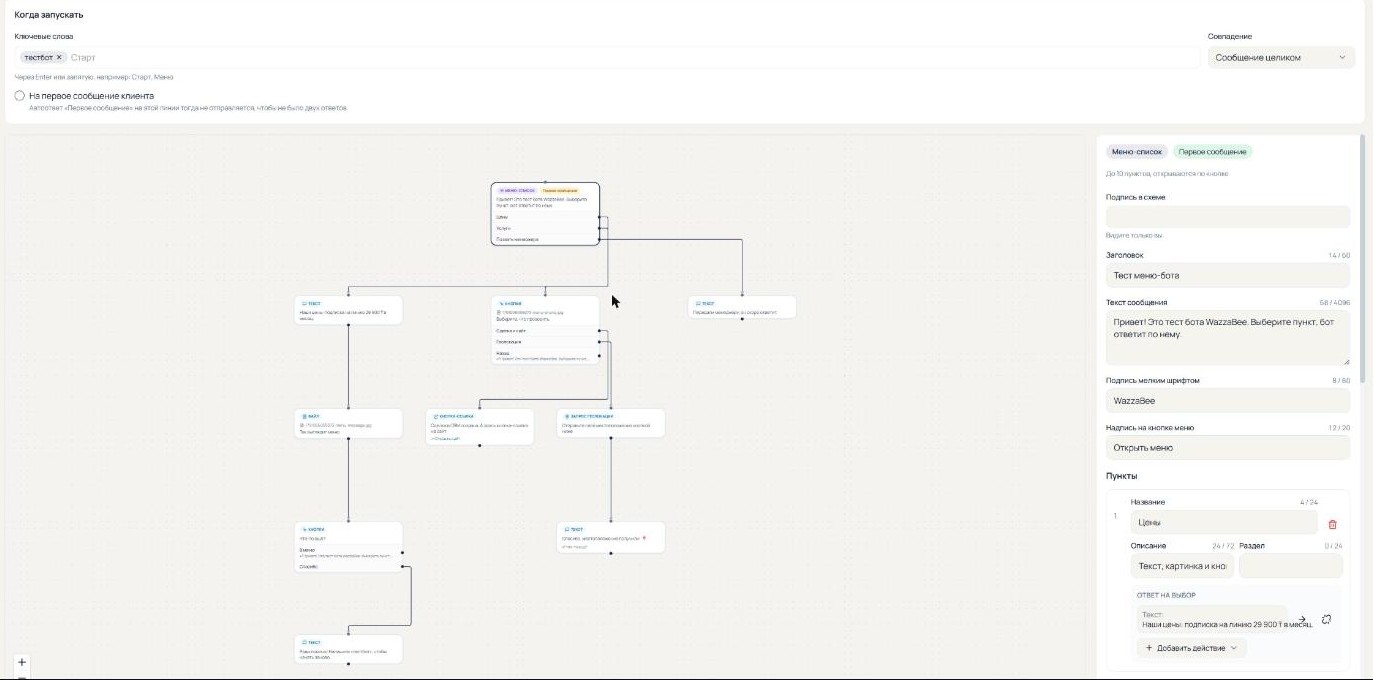Select the Файл node on canvas
The height and width of the screenshot is (680, 1373).
click(349, 422)
